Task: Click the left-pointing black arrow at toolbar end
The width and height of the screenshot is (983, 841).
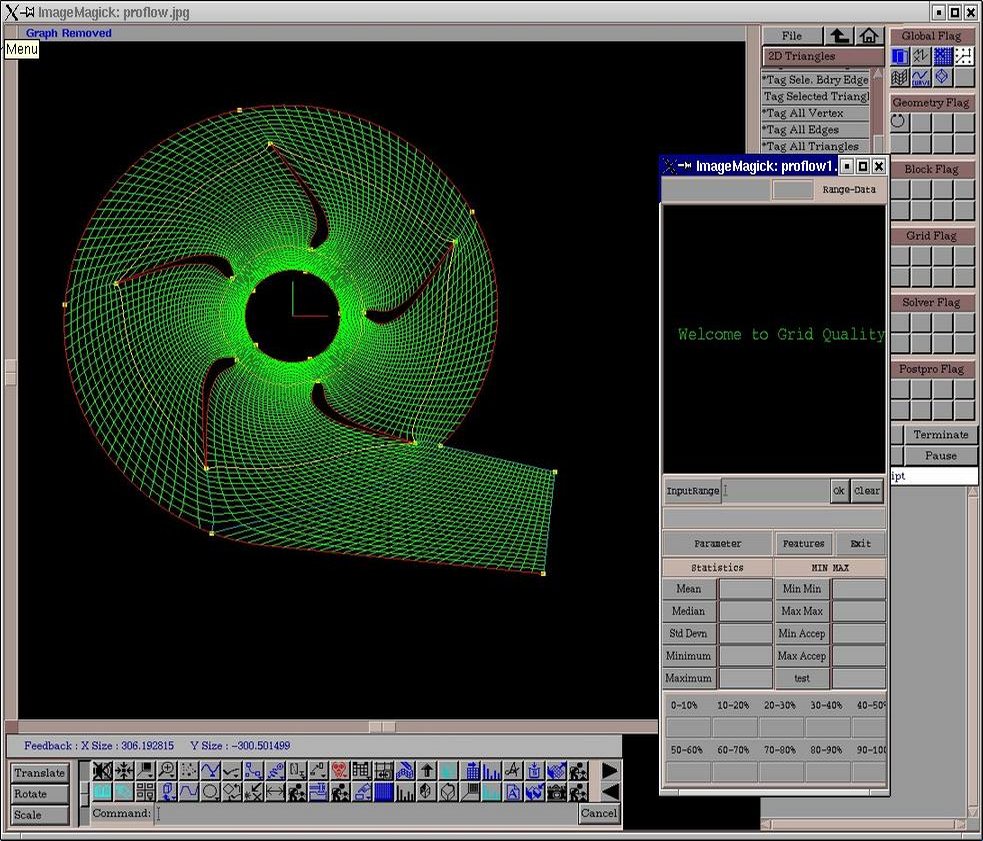Action: 610,793
